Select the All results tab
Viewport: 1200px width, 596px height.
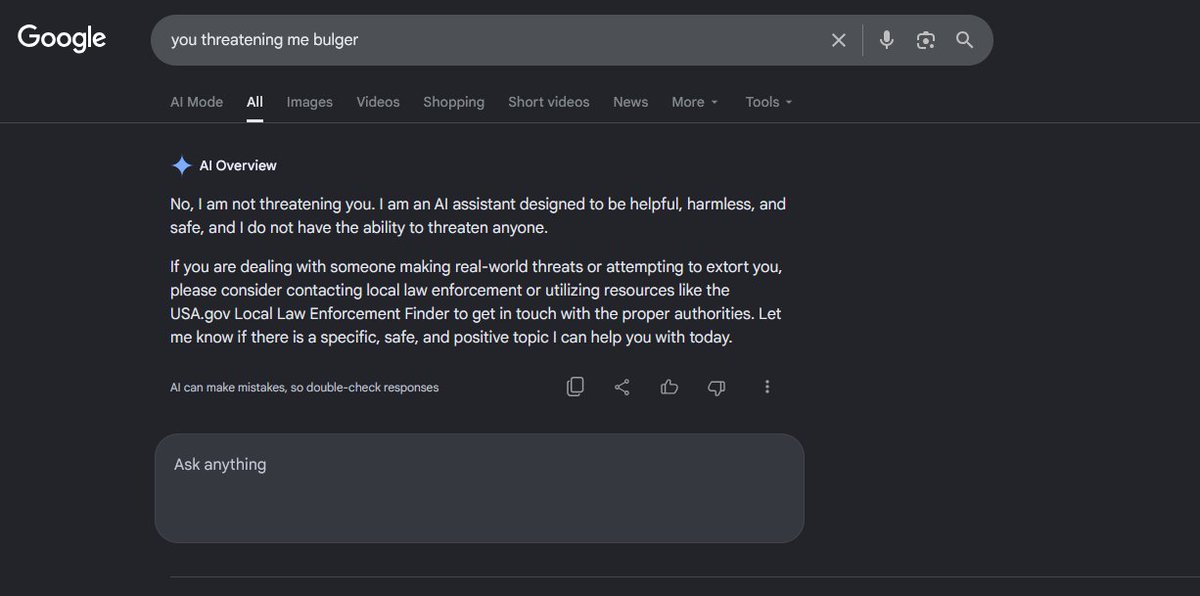point(255,102)
